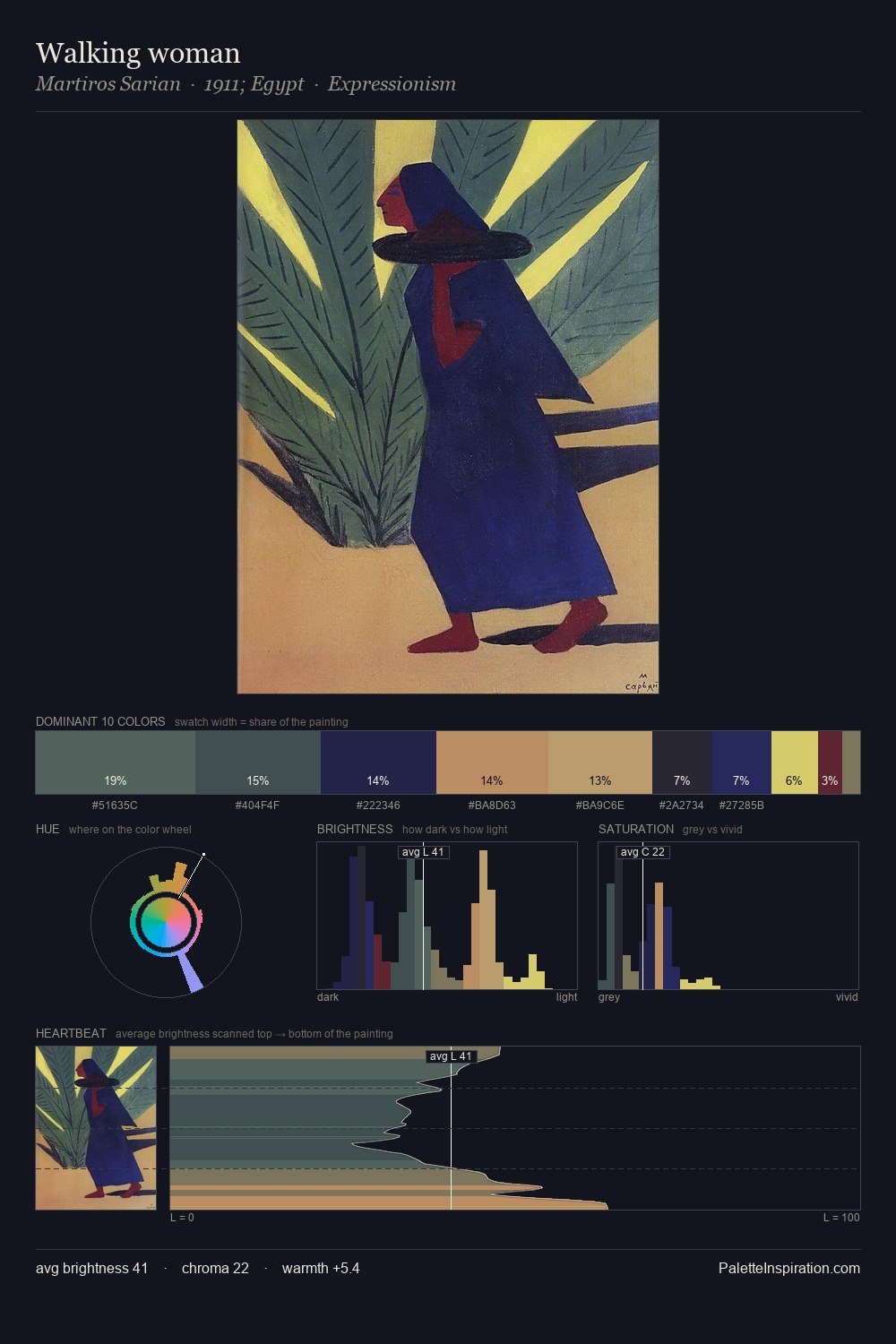Click the chroma 22 footer stat

click(215, 1268)
